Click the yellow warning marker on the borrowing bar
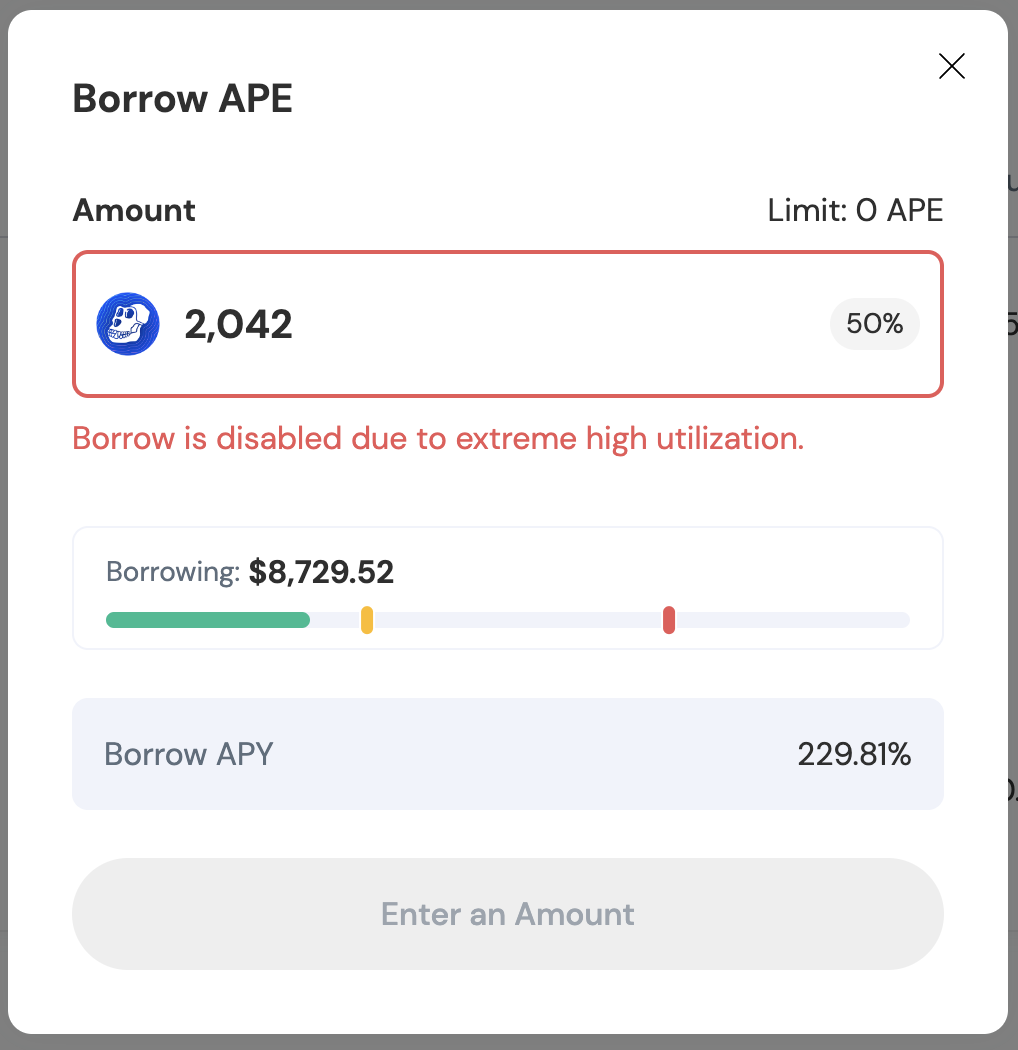This screenshot has height=1050, width=1018. tap(367, 619)
